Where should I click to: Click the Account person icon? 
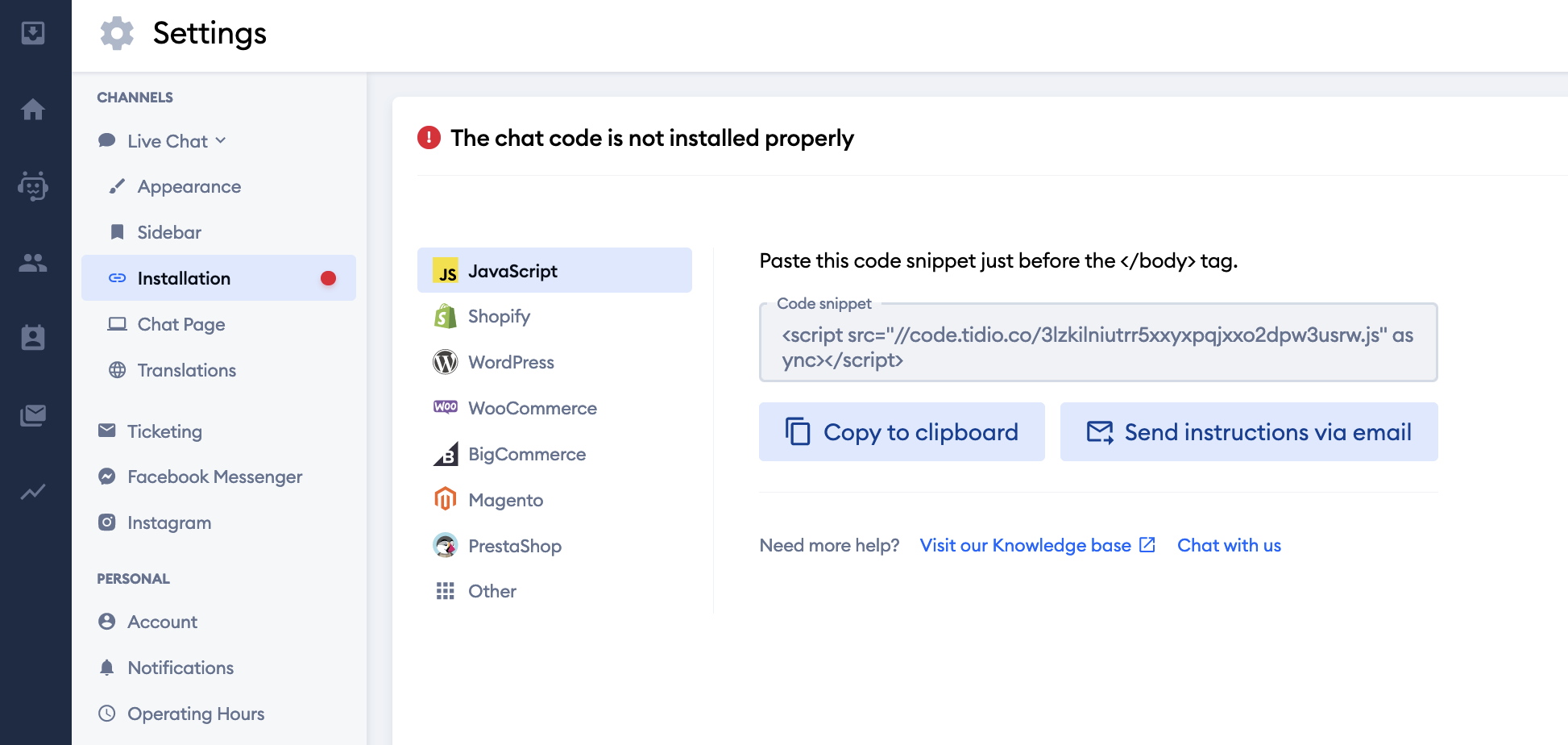click(x=106, y=622)
